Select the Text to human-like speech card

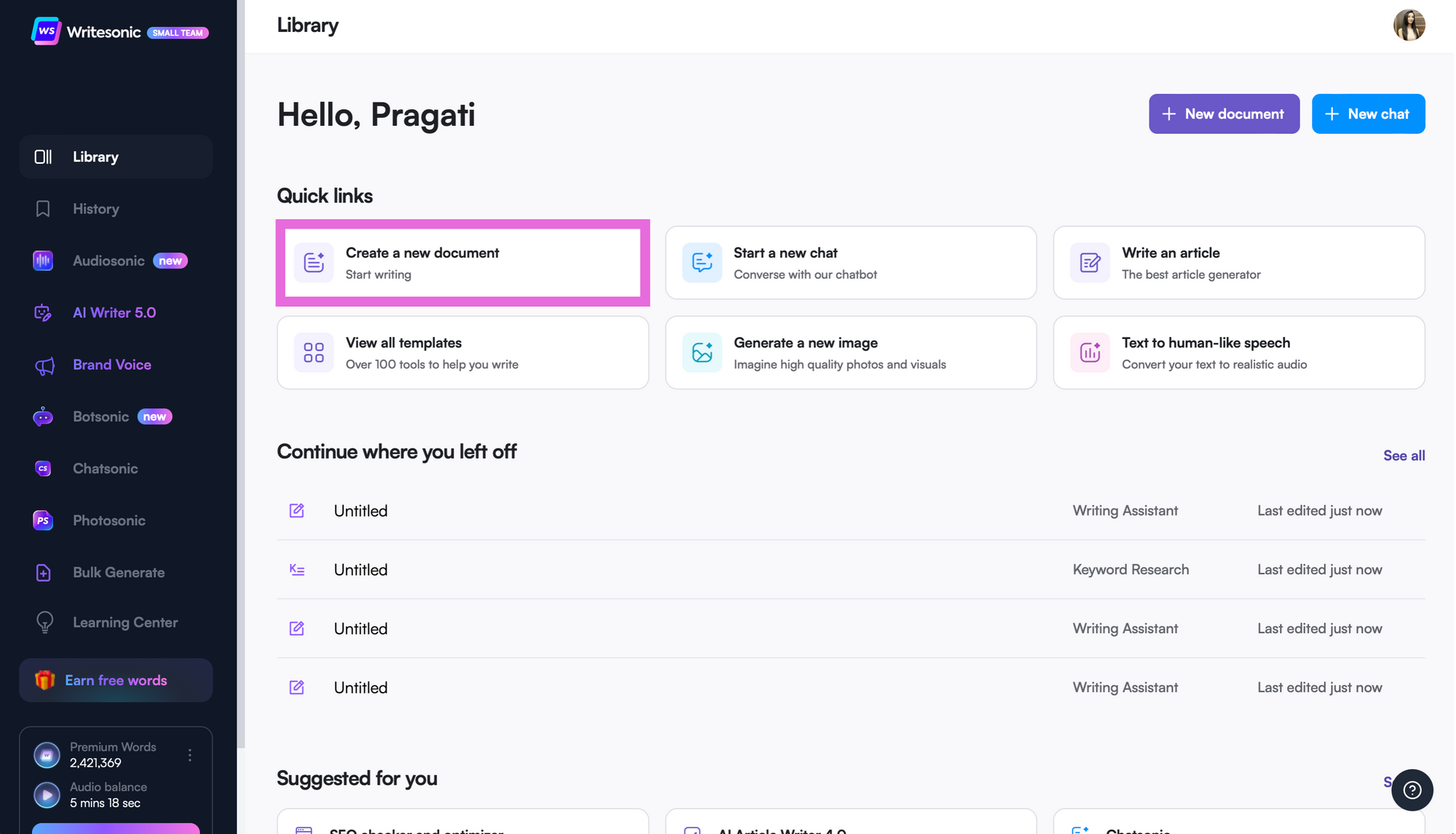(1238, 352)
